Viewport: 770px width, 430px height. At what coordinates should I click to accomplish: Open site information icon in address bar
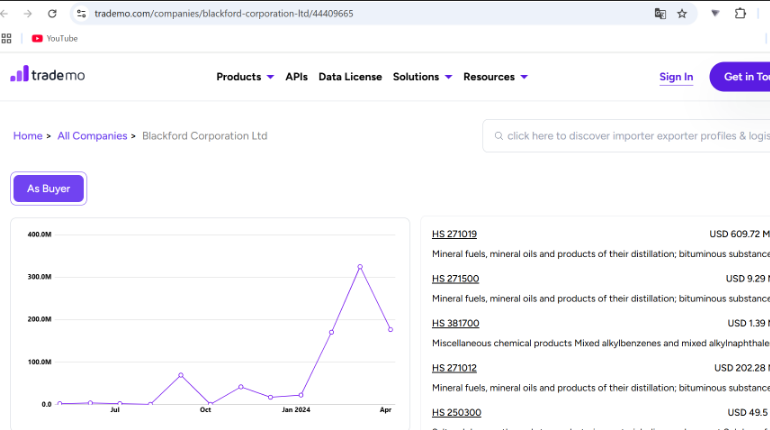(82, 14)
